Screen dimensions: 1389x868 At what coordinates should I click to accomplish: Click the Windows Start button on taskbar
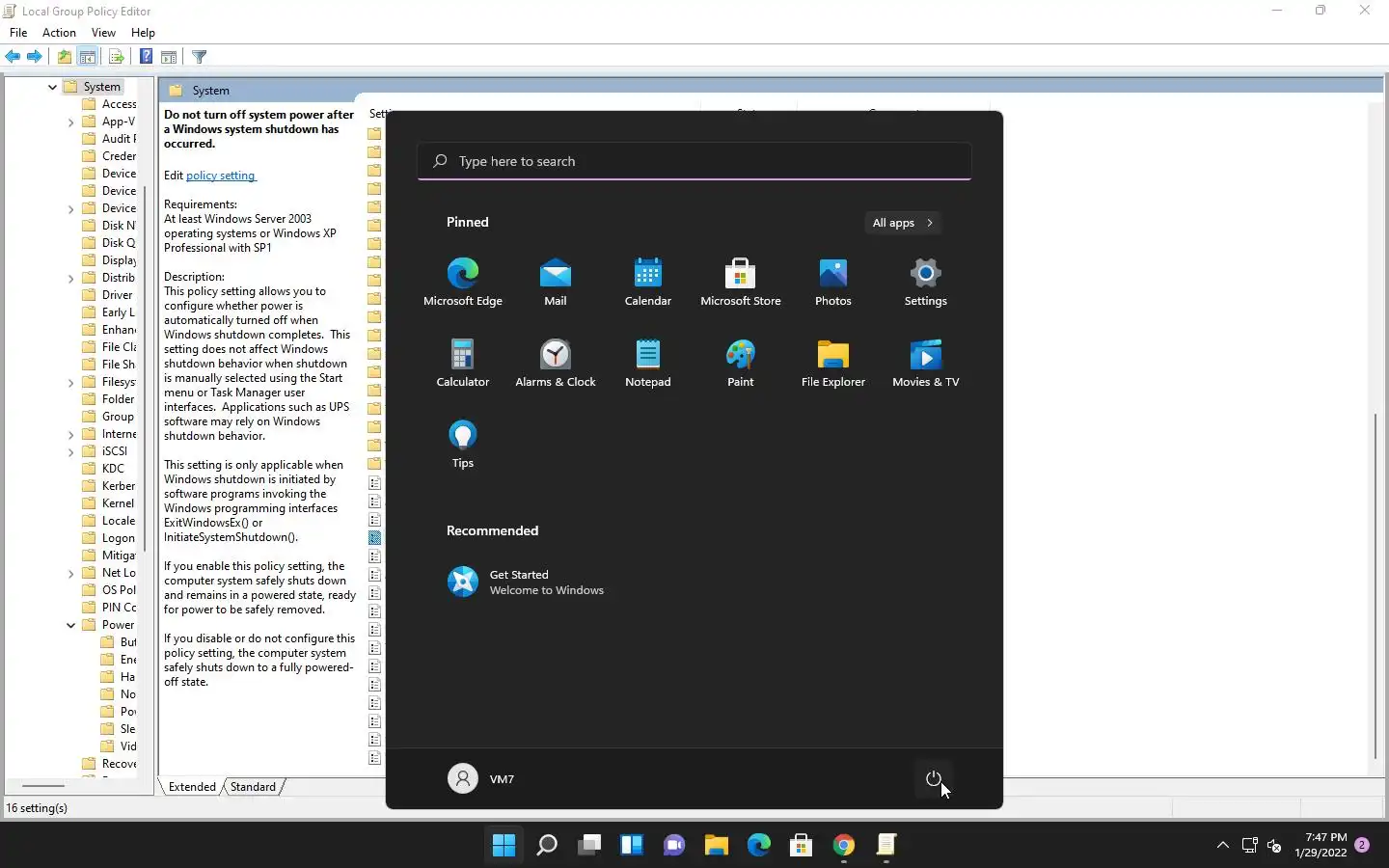pyautogui.click(x=504, y=846)
